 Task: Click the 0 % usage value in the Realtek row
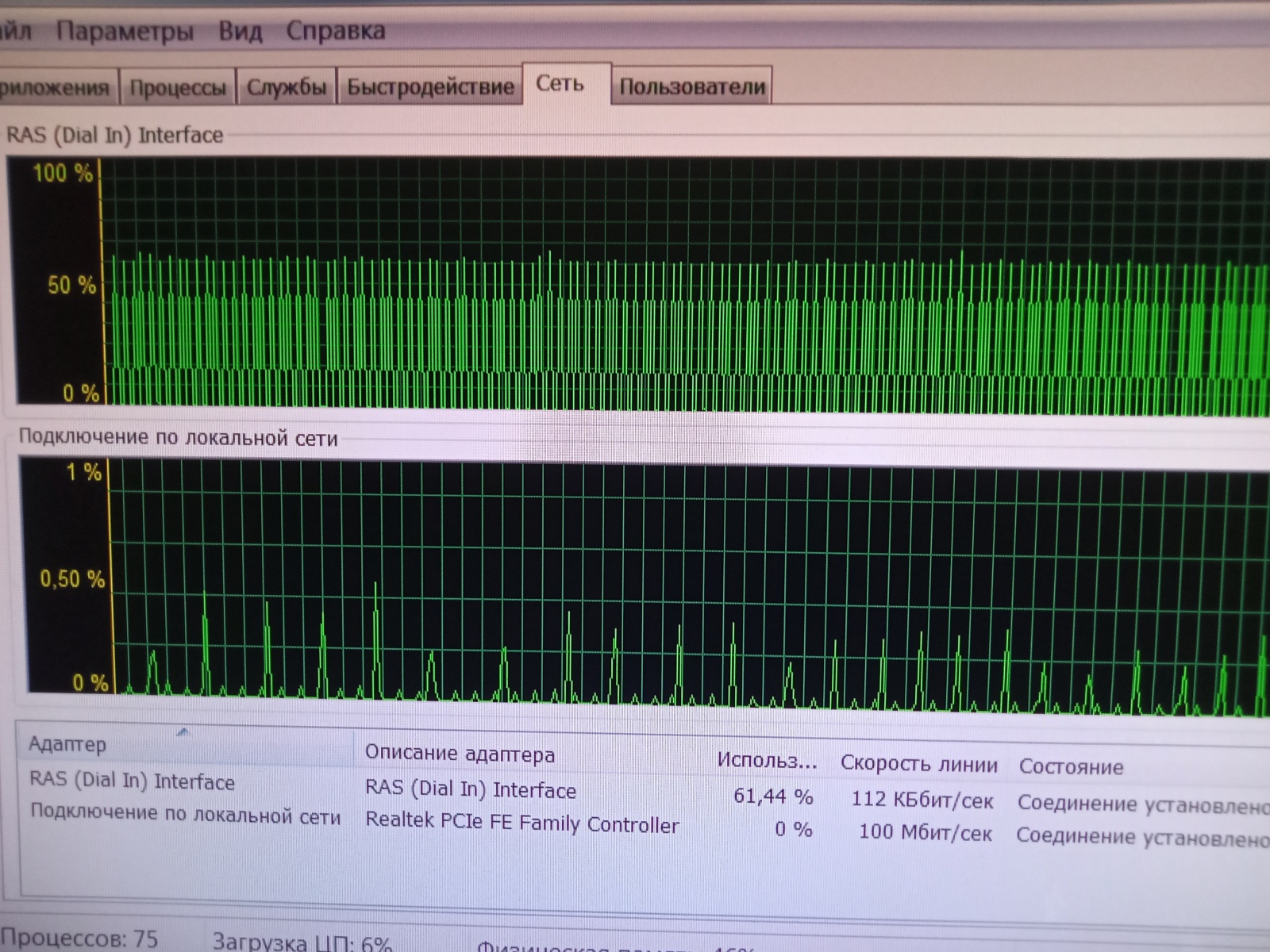793,830
